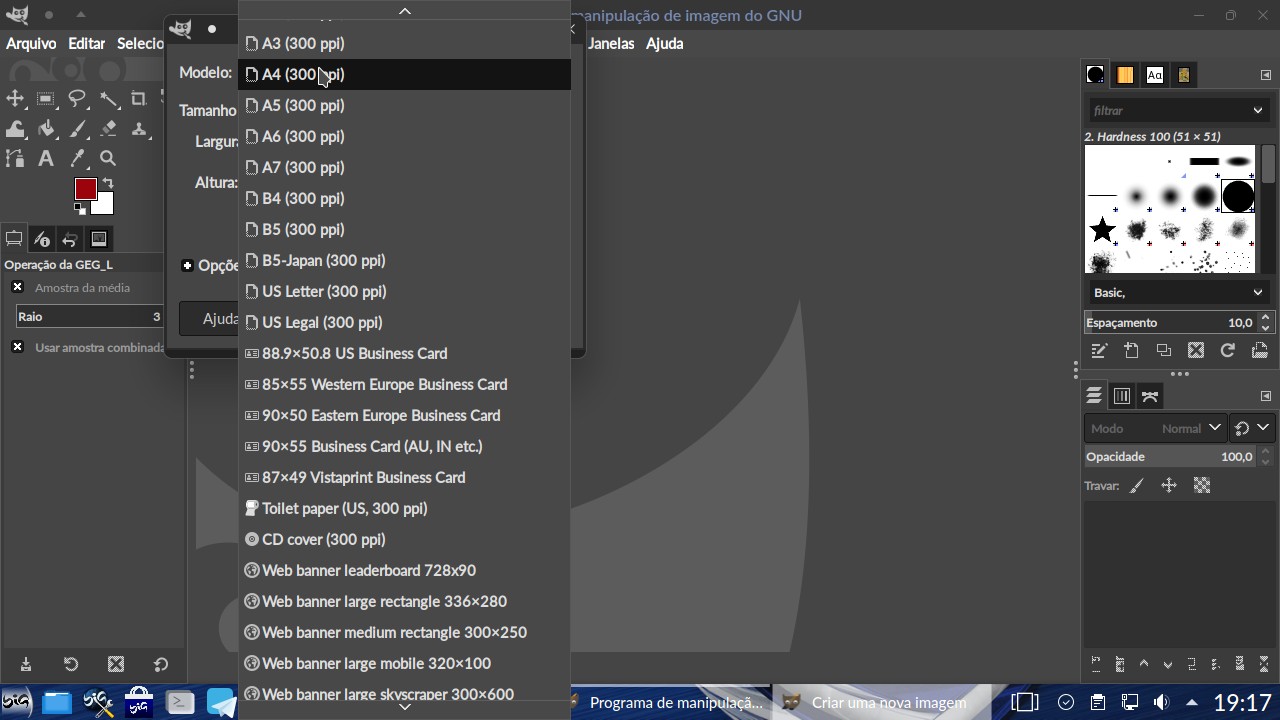Open the Editar menu

[x=87, y=43]
